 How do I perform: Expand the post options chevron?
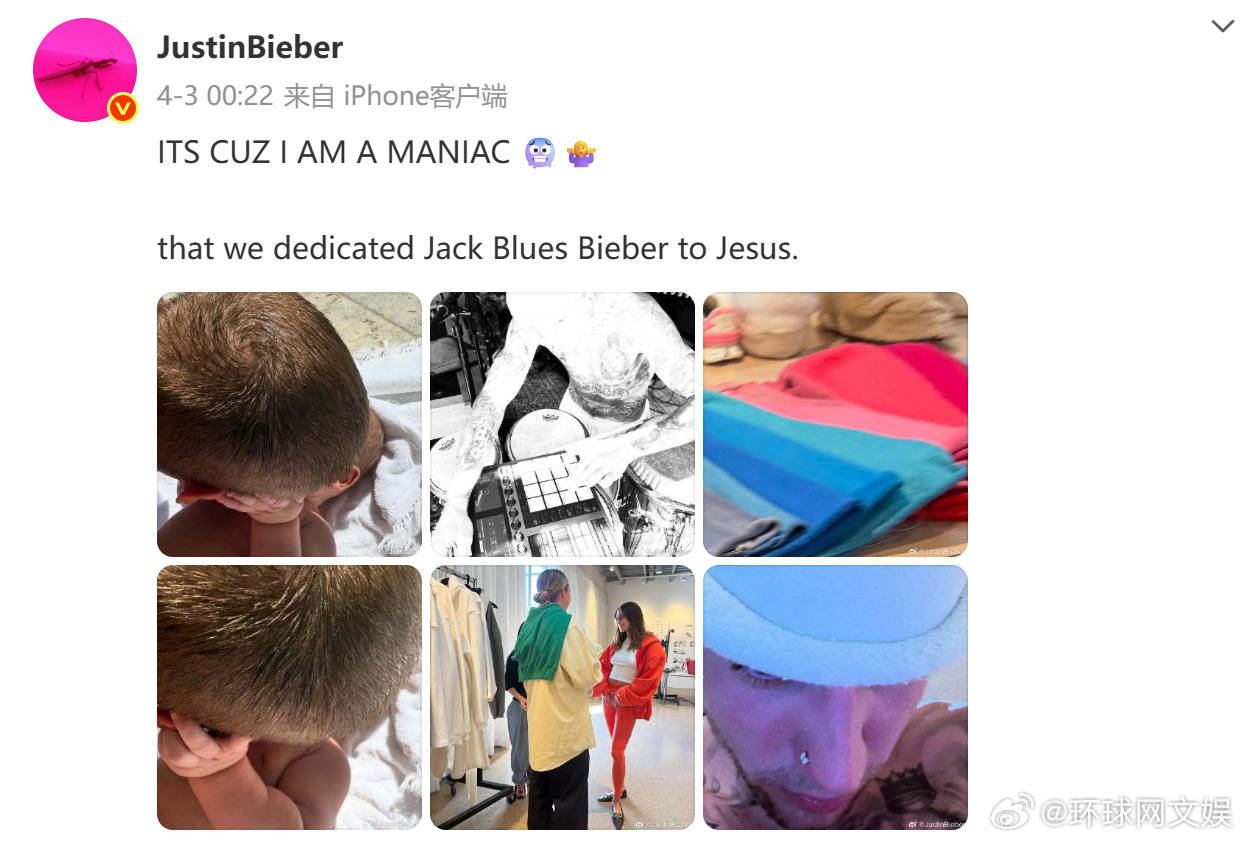pos(1222,26)
